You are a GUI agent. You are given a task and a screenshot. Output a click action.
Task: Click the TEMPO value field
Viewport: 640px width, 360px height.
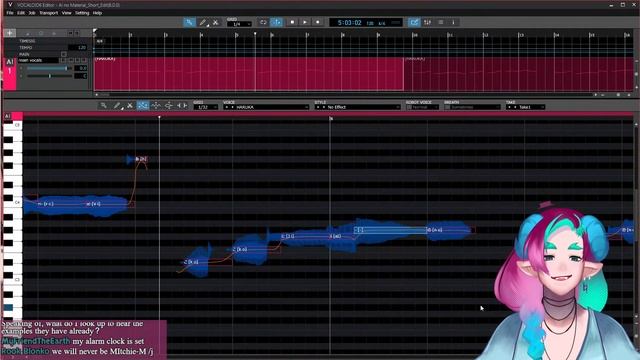78,48
